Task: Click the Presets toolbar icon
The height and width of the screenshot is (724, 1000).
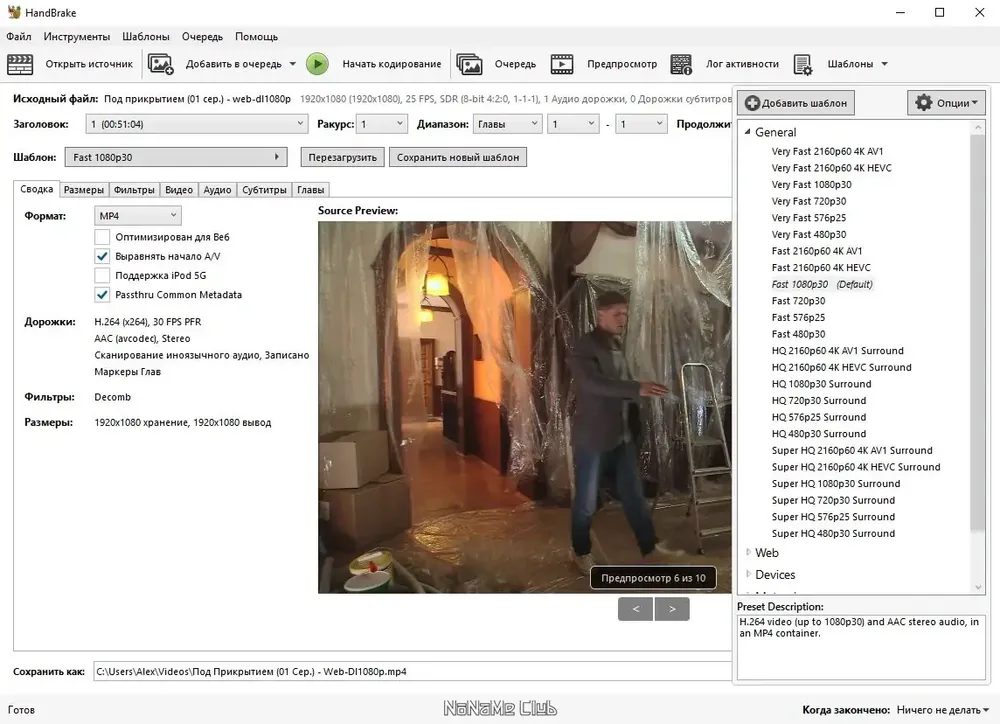Action: (x=803, y=64)
